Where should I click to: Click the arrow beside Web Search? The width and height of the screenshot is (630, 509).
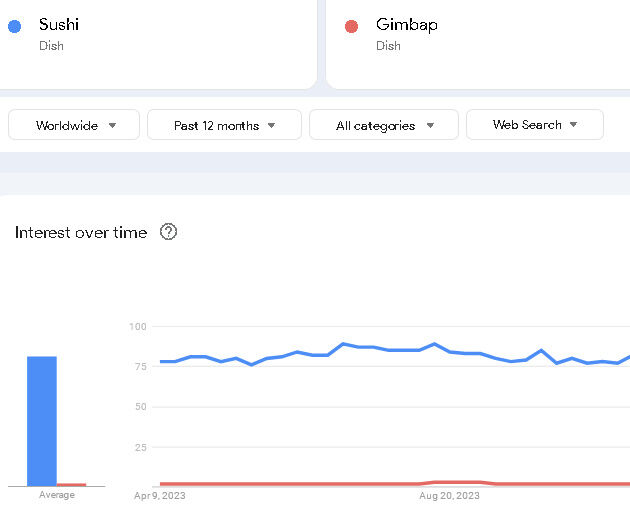[574, 125]
